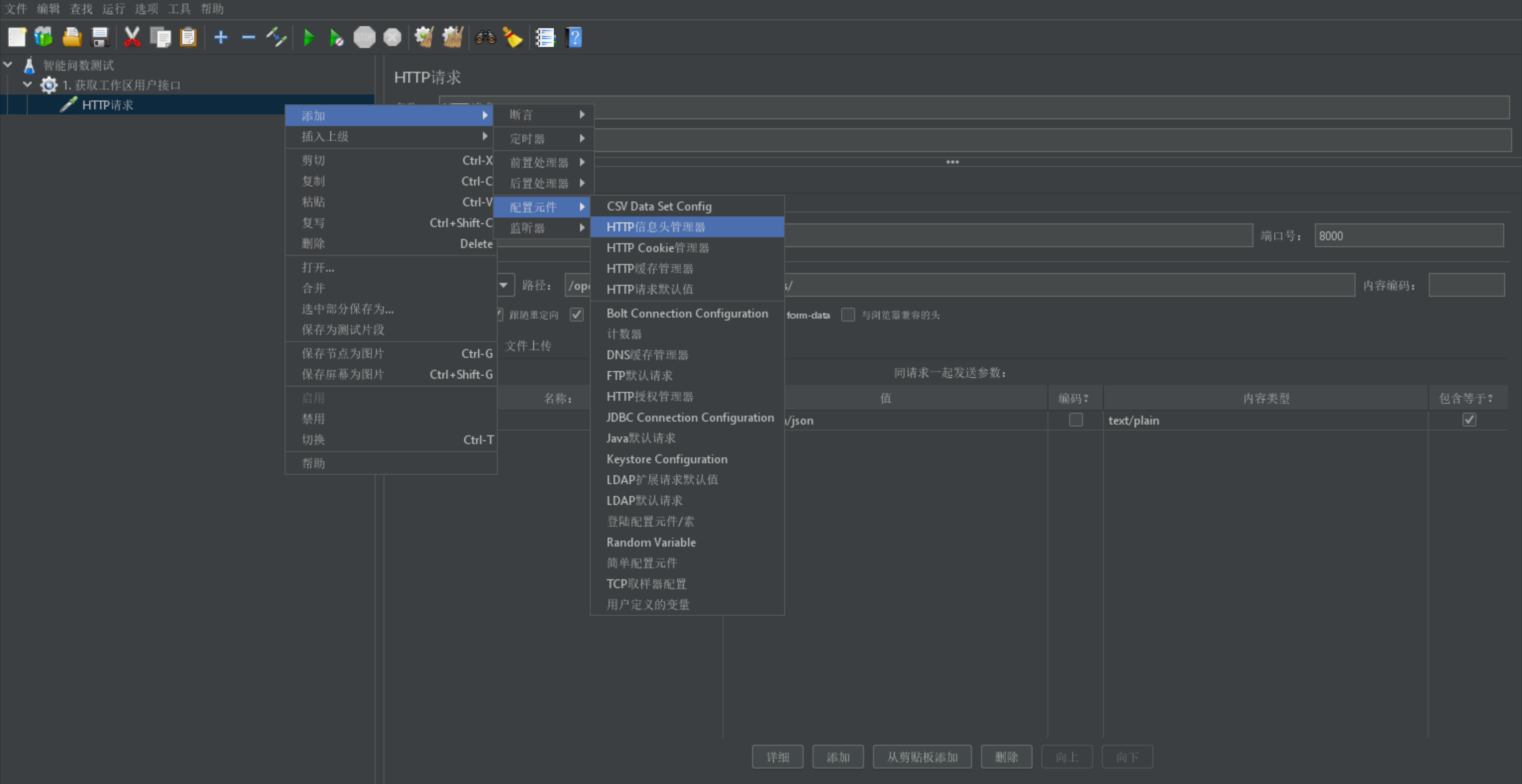Expand the 后置处理器 submenu
Screen dimensions: 1522x784
pos(544,183)
